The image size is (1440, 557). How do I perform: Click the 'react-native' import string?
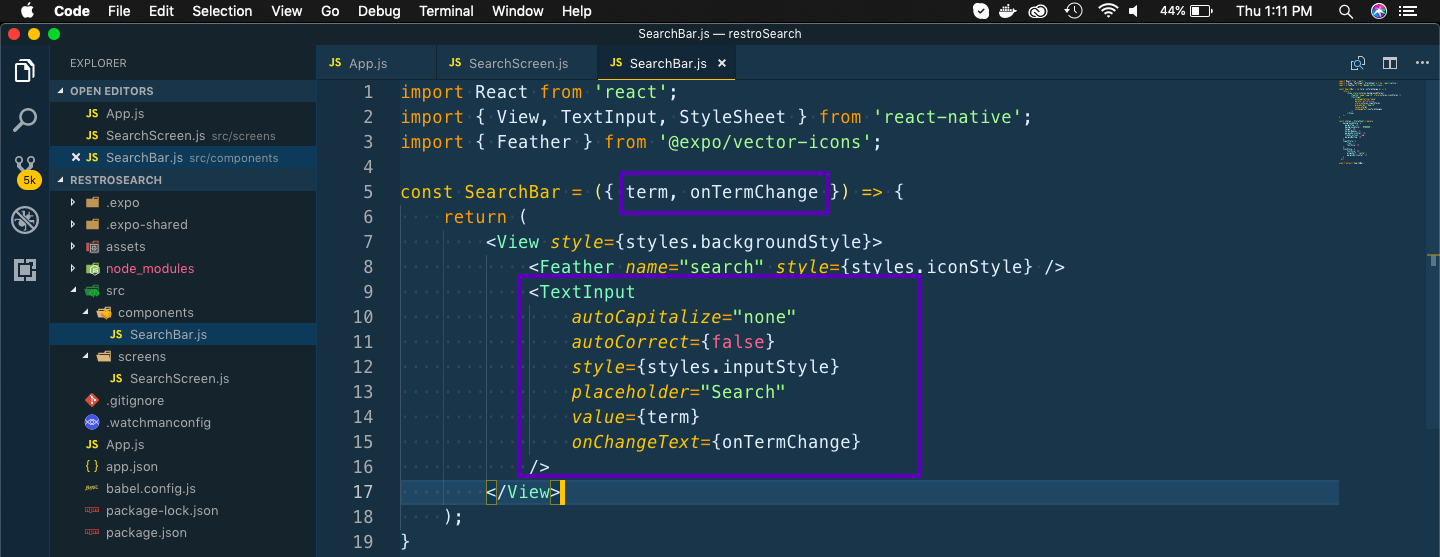pos(946,117)
